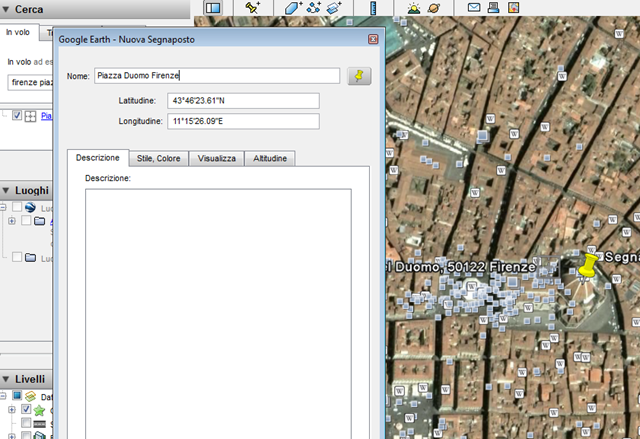Click the lower folder icon in Luoghi
The image size is (640, 439).
(31, 257)
